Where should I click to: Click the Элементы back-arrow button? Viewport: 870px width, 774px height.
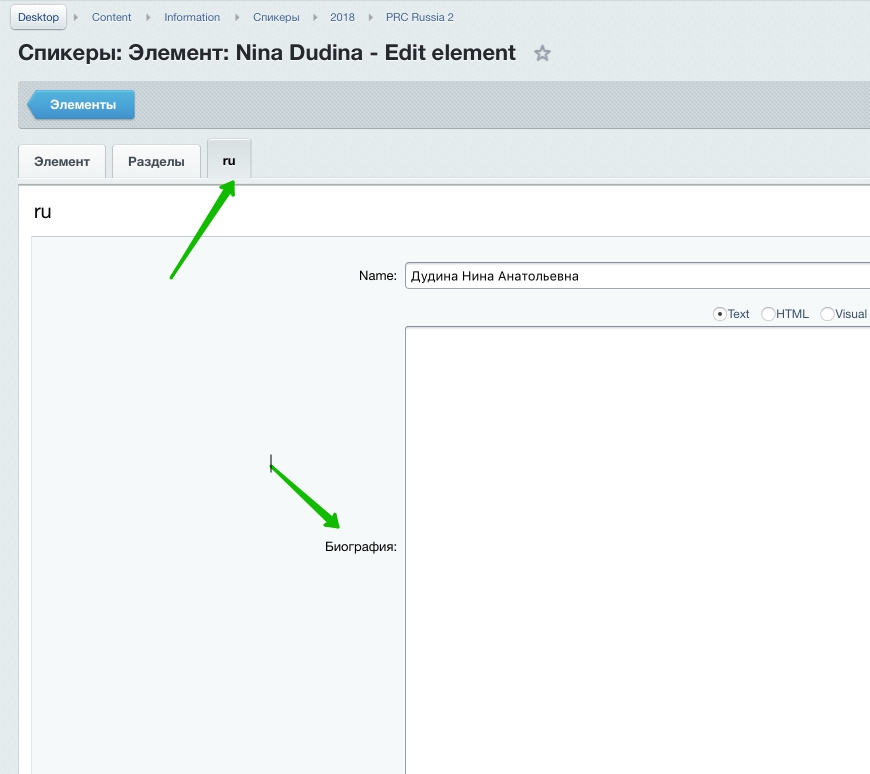click(82, 105)
